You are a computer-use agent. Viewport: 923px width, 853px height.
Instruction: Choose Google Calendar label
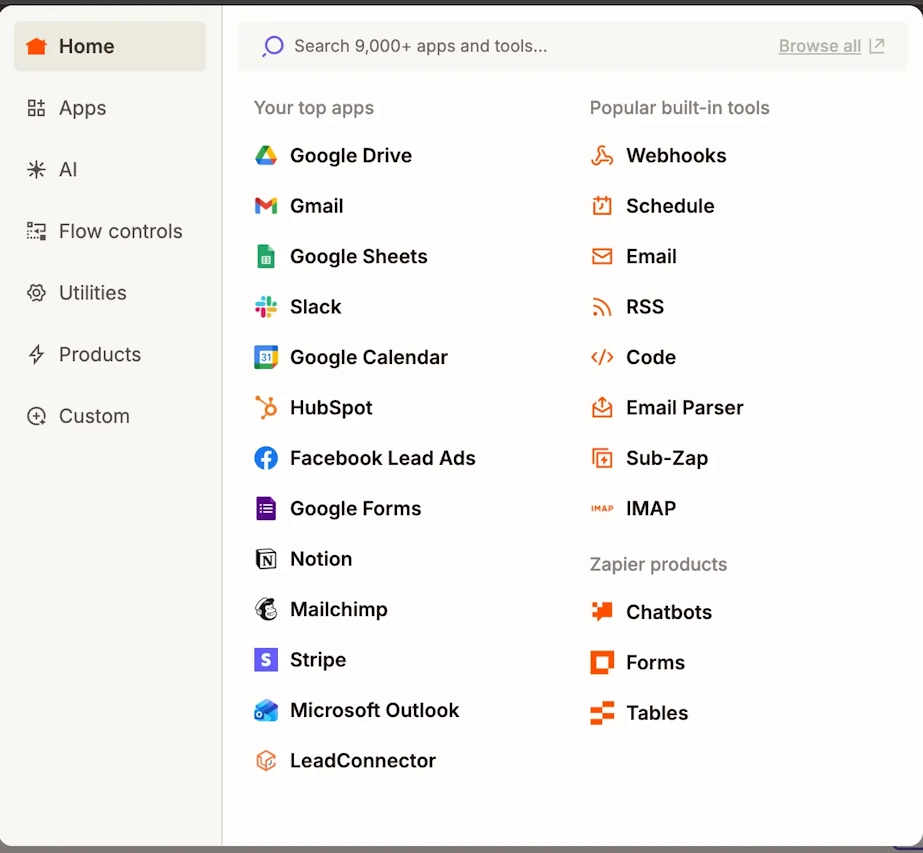point(369,357)
